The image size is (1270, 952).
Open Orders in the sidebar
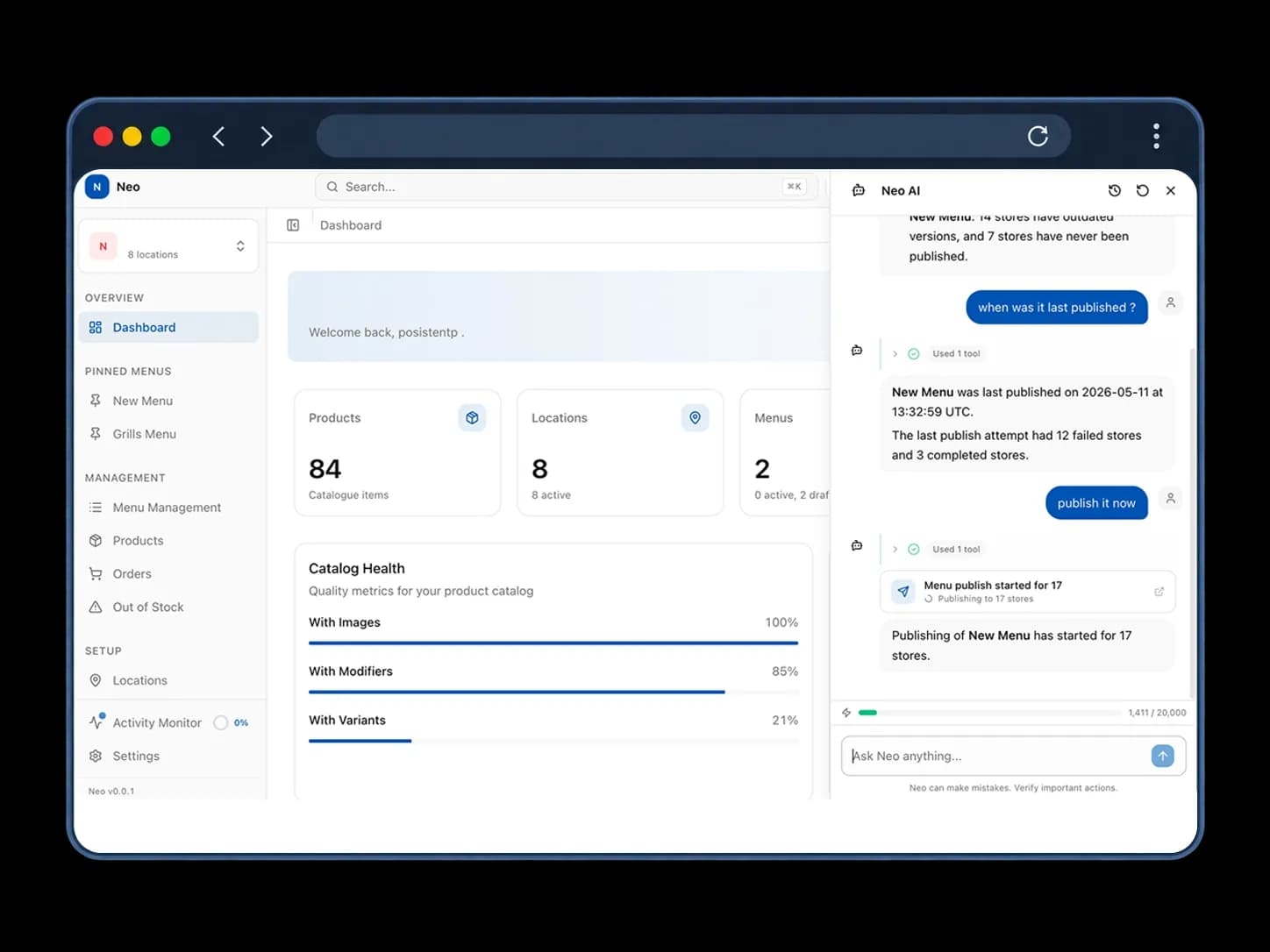[x=169, y=574]
